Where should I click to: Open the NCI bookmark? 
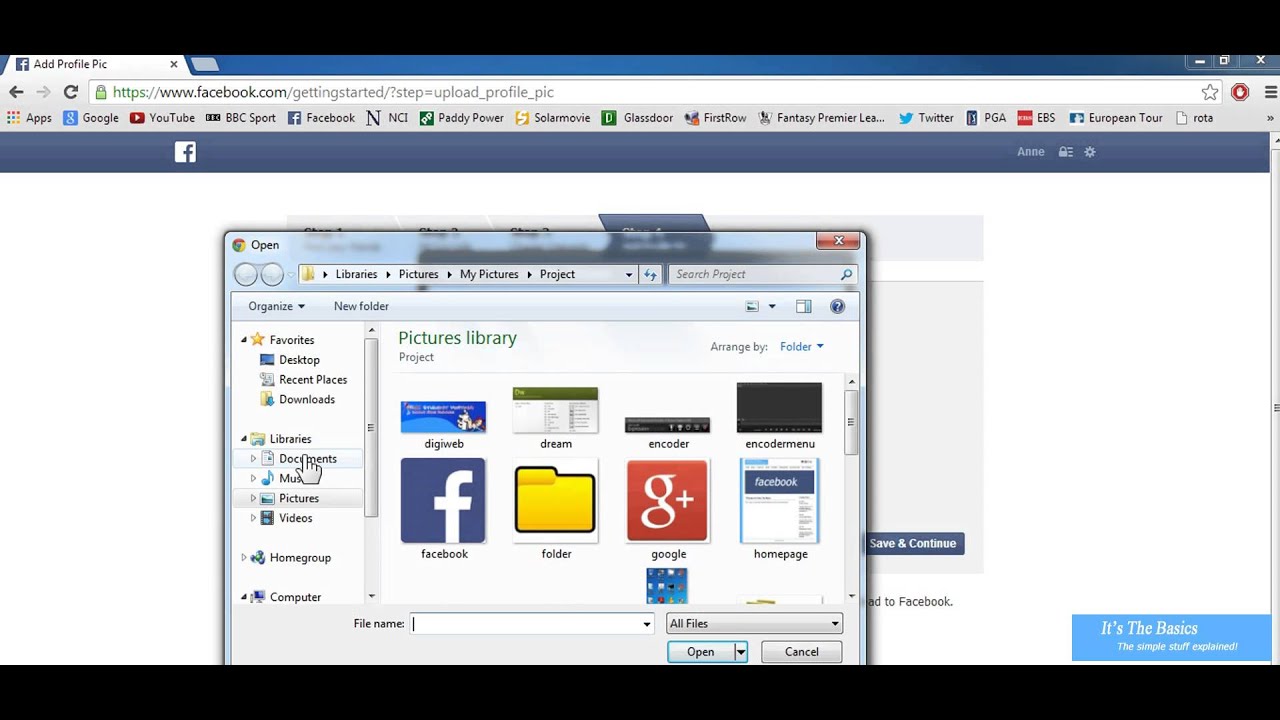pyautogui.click(x=387, y=118)
